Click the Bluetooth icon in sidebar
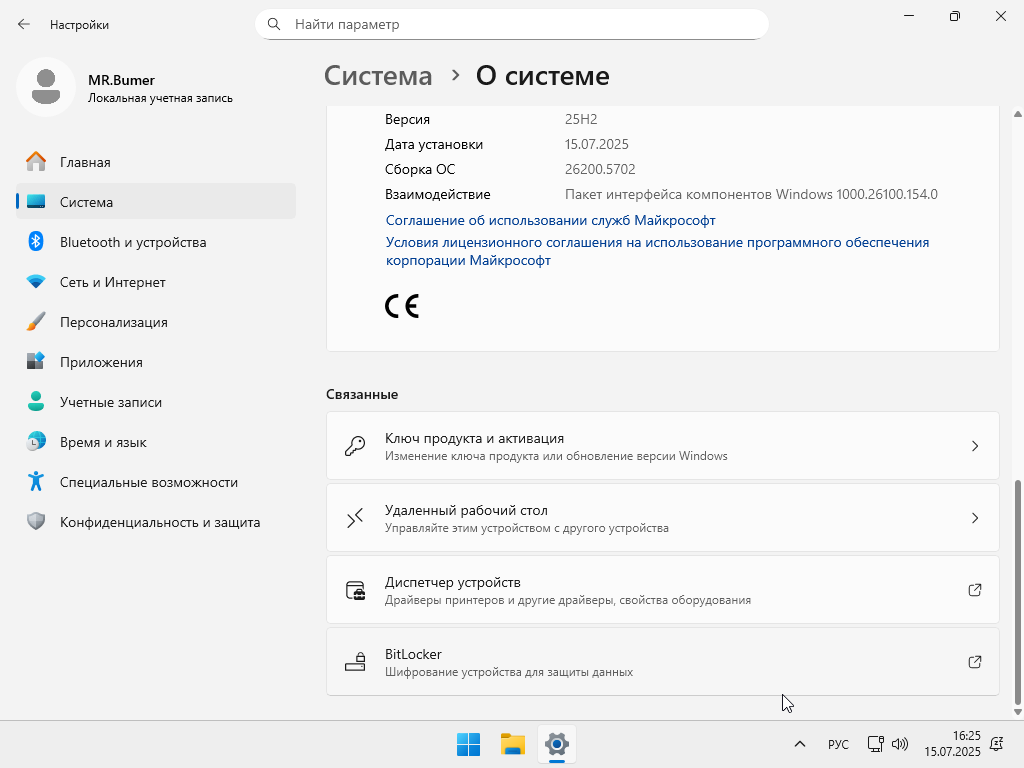Screen dimensions: 1024x768 (36, 242)
